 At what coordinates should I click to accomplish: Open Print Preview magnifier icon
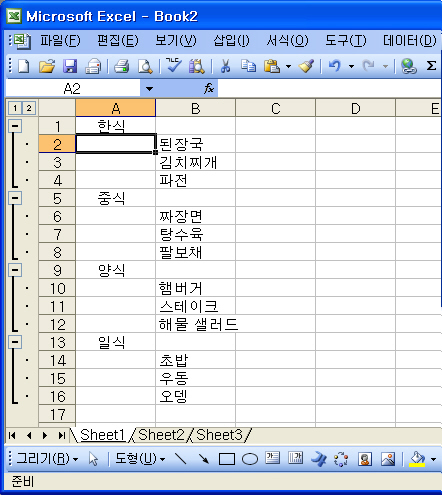point(145,66)
